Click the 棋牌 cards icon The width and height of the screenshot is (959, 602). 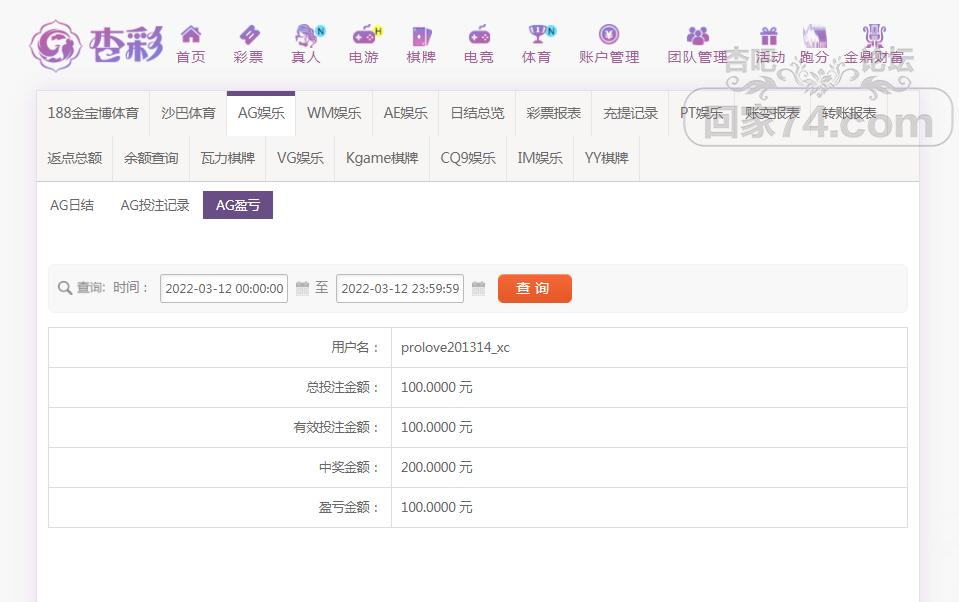(421, 36)
